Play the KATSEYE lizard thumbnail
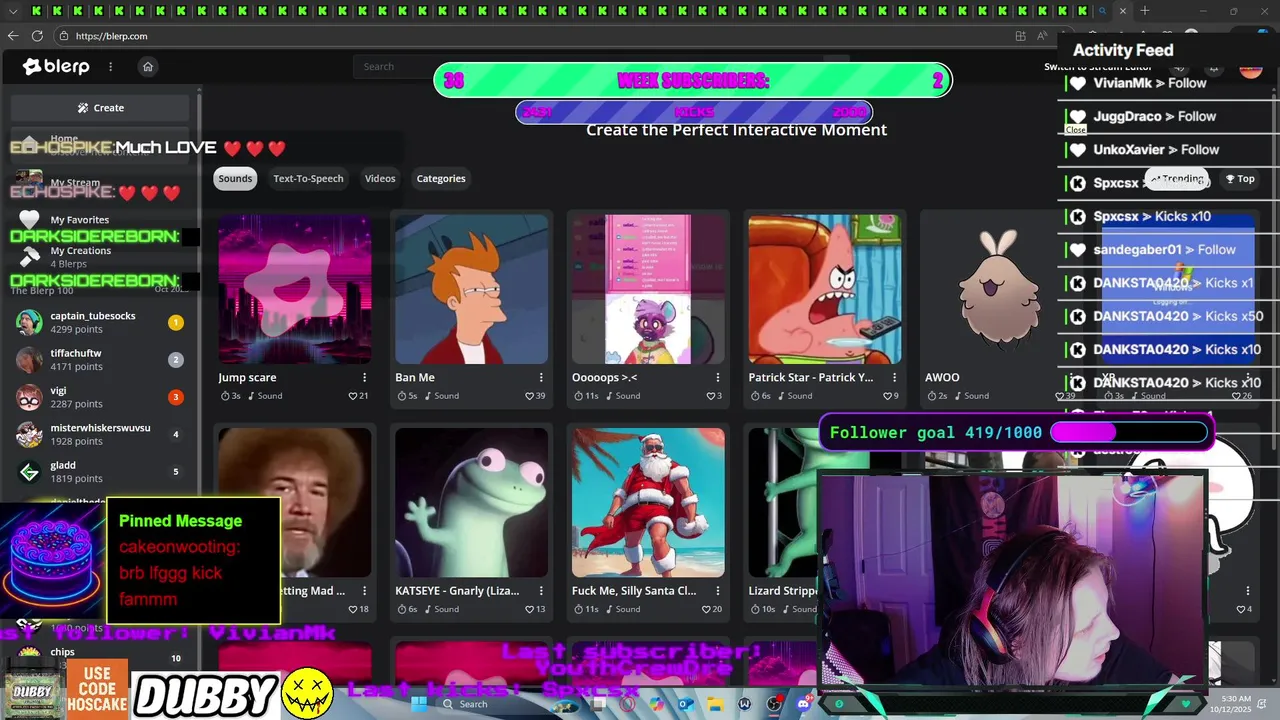Viewport: 1280px width, 720px height. (x=471, y=502)
